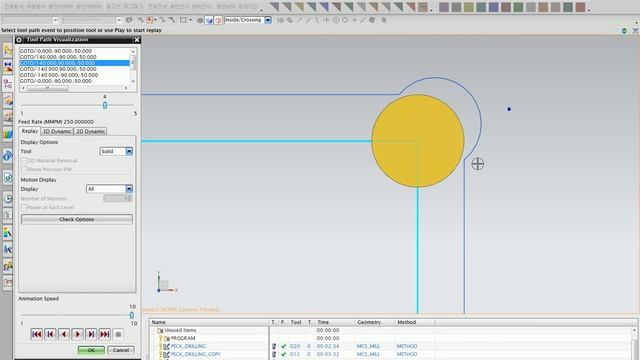The image size is (640, 360).
Task: Click the Tool column header
Action: click(296, 322)
